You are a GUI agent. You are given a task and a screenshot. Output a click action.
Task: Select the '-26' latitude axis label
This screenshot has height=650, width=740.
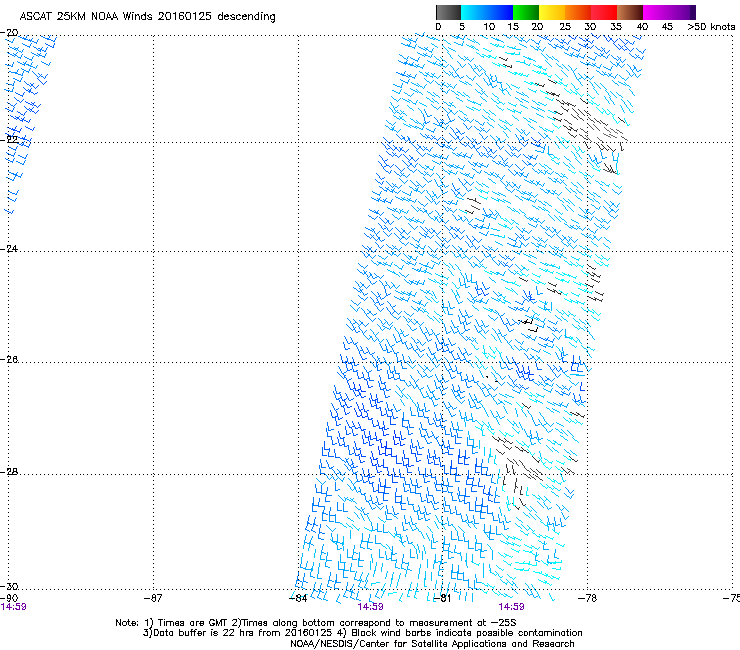pos(10,359)
